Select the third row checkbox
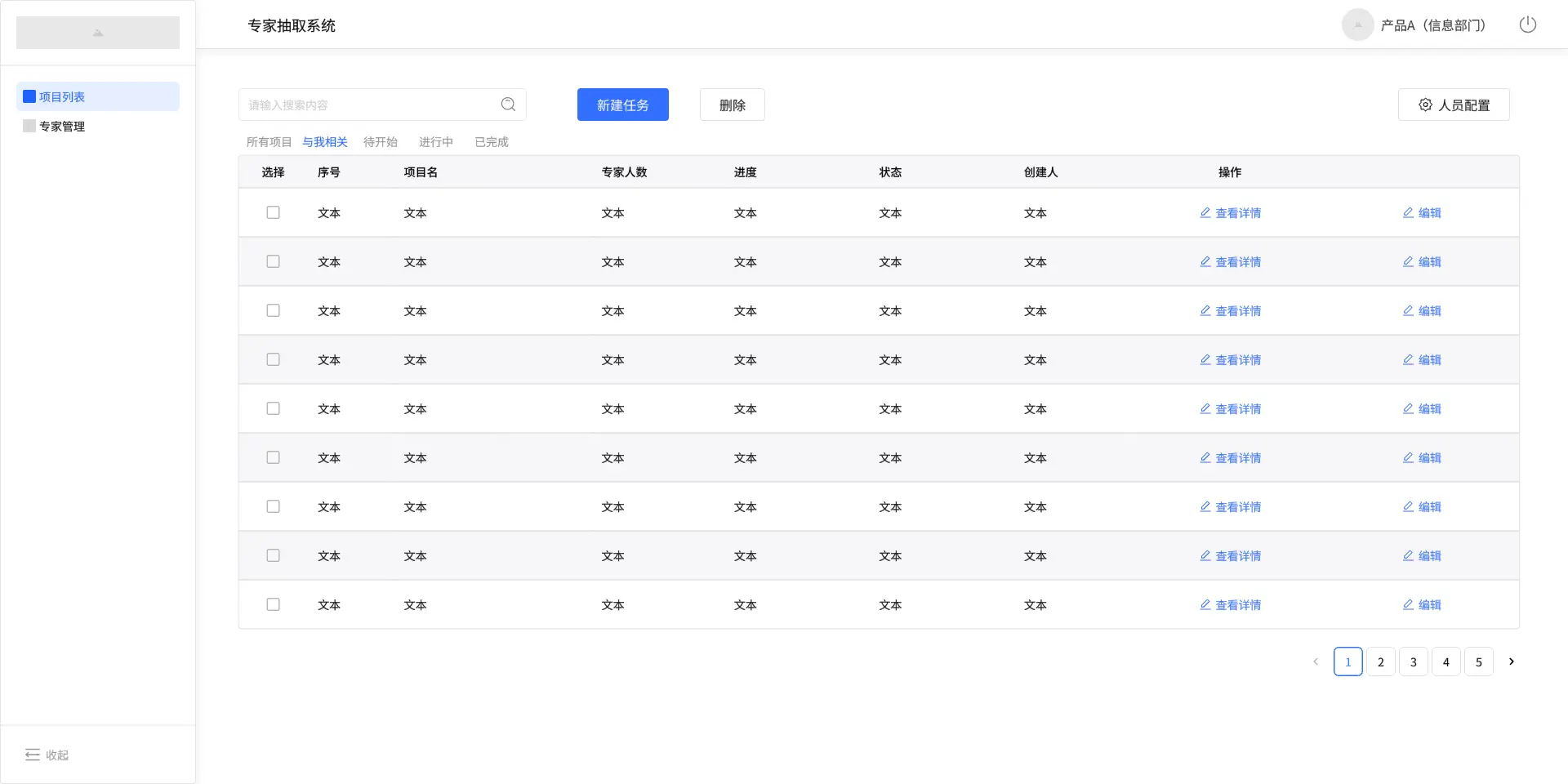Viewport: 1568px width, 784px height. 273,310
